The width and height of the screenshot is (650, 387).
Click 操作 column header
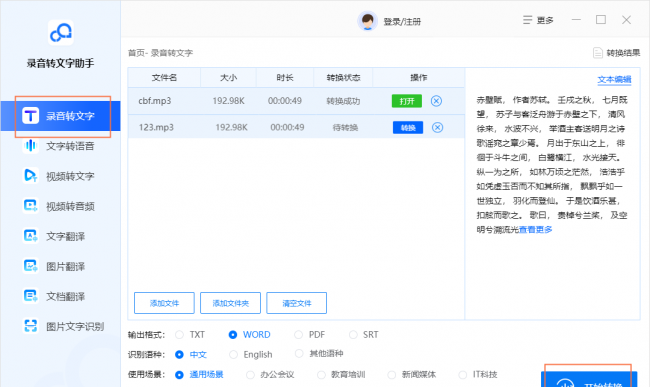[419, 77]
